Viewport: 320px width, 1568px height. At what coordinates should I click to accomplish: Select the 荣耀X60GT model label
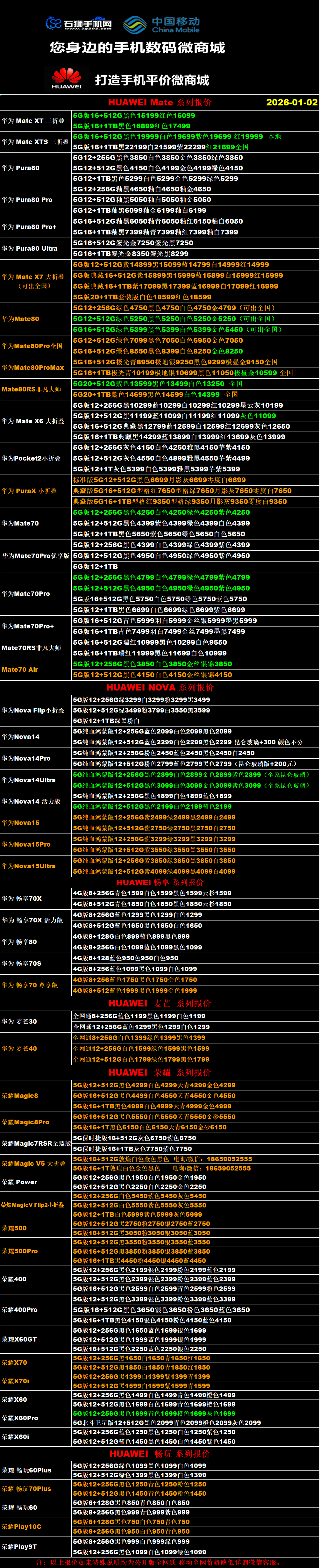[19, 1339]
